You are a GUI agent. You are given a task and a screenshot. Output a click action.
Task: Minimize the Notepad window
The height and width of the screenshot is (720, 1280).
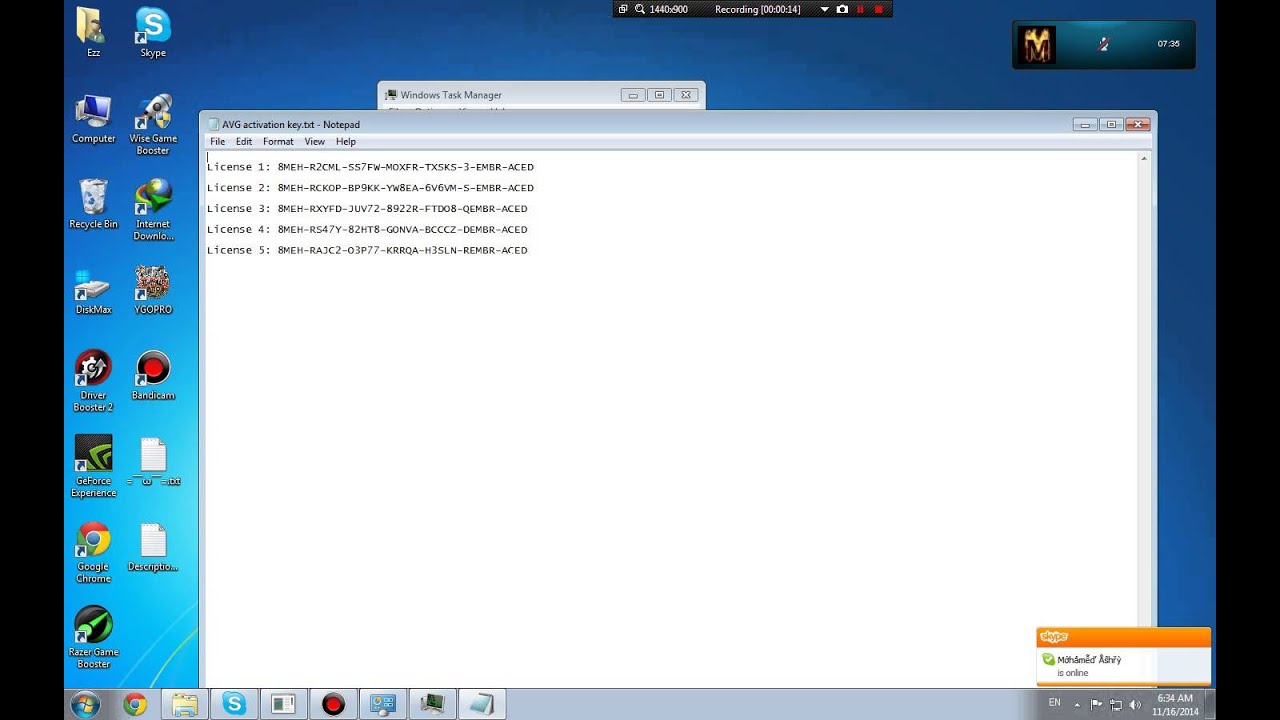point(1085,124)
